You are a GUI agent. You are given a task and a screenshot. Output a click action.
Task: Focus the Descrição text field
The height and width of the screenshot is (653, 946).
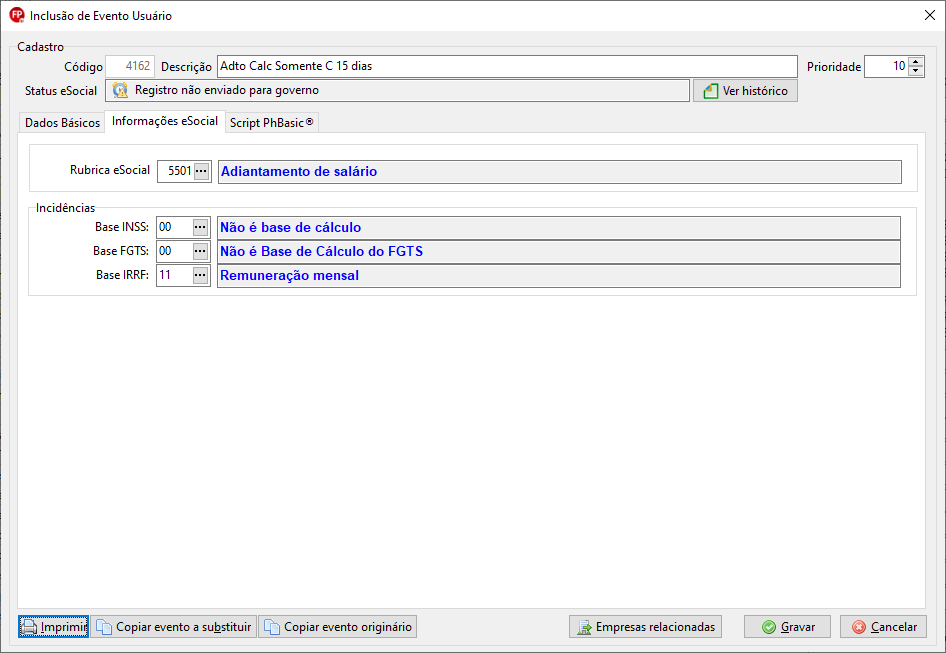pos(507,66)
